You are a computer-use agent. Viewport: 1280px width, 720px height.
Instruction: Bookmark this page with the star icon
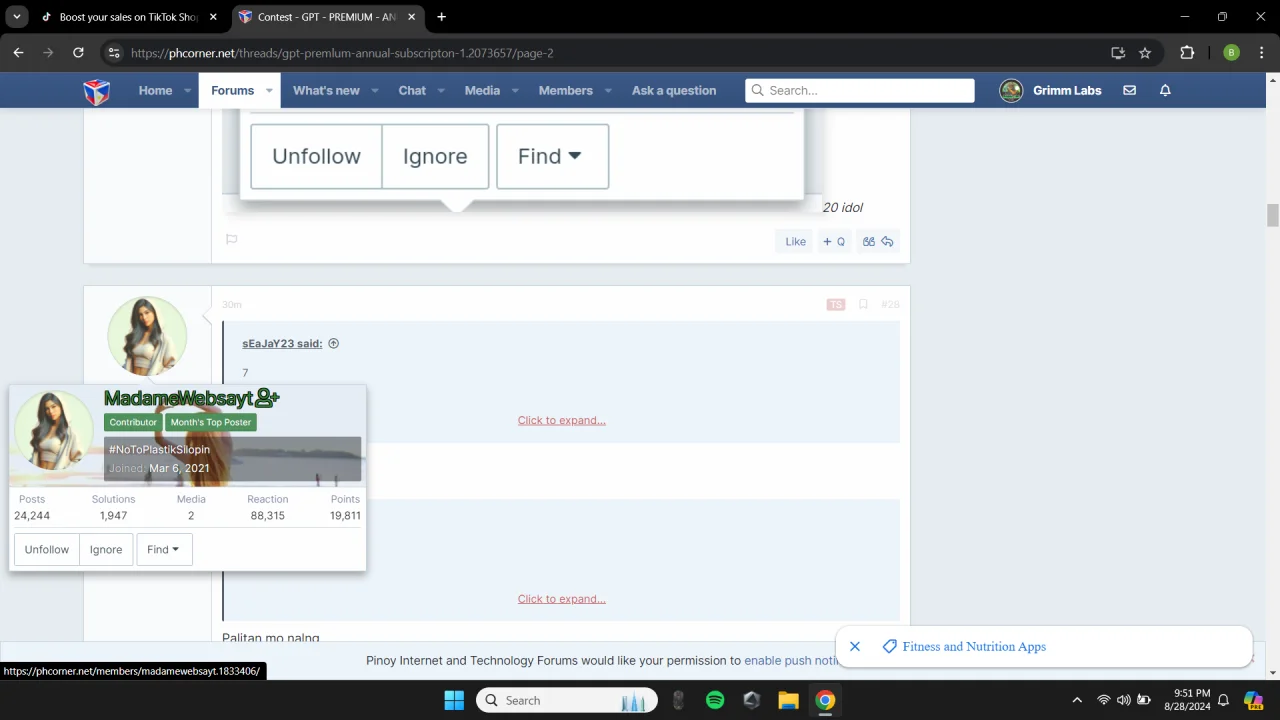tap(1145, 53)
